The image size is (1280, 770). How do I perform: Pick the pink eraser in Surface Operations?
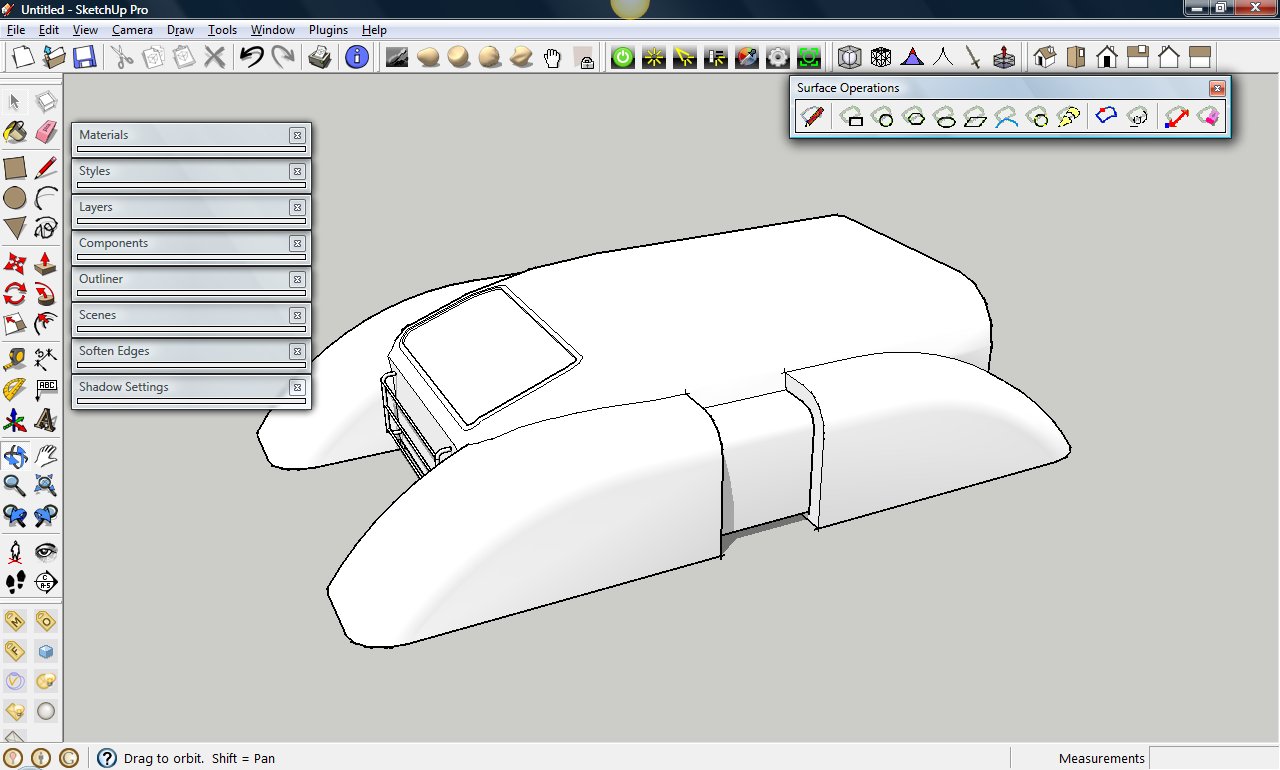coord(1208,118)
